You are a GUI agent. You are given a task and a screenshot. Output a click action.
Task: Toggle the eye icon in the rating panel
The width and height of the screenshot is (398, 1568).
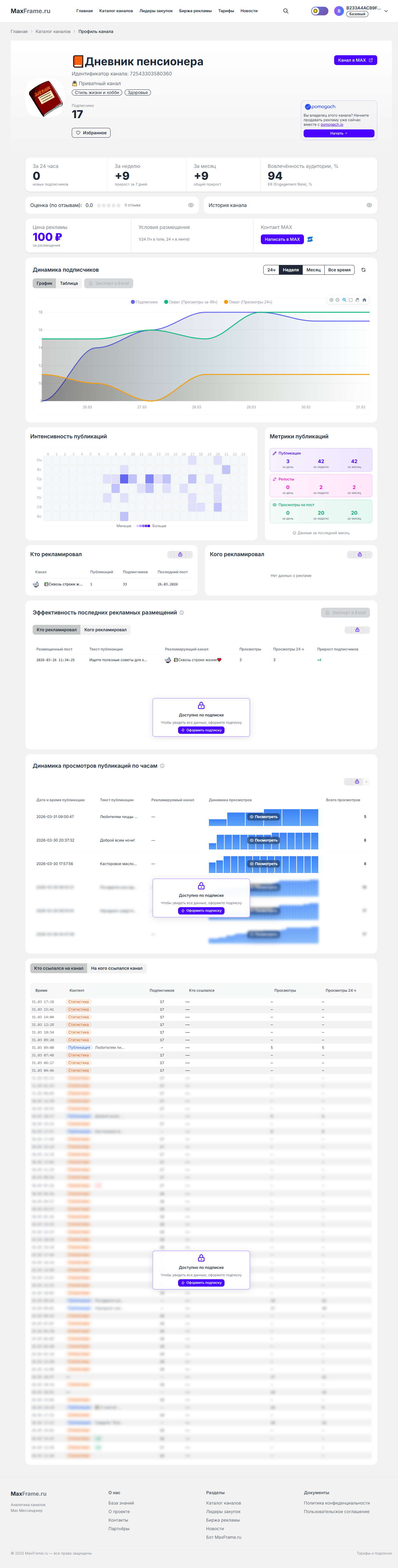coord(191,205)
